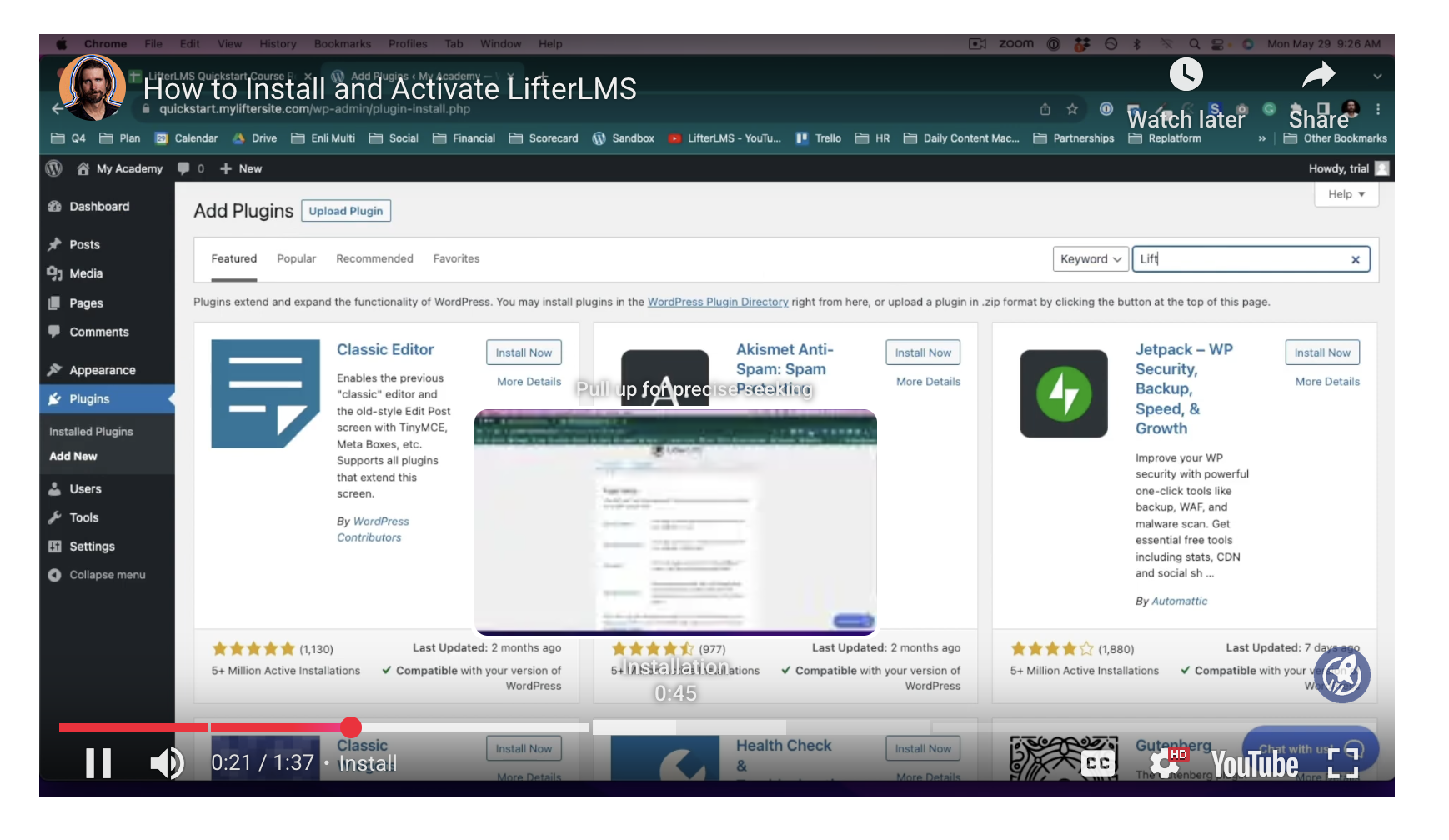Expand the Keyword search type dropdown
The width and height of the screenshot is (1449, 840).
[x=1090, y=259]
